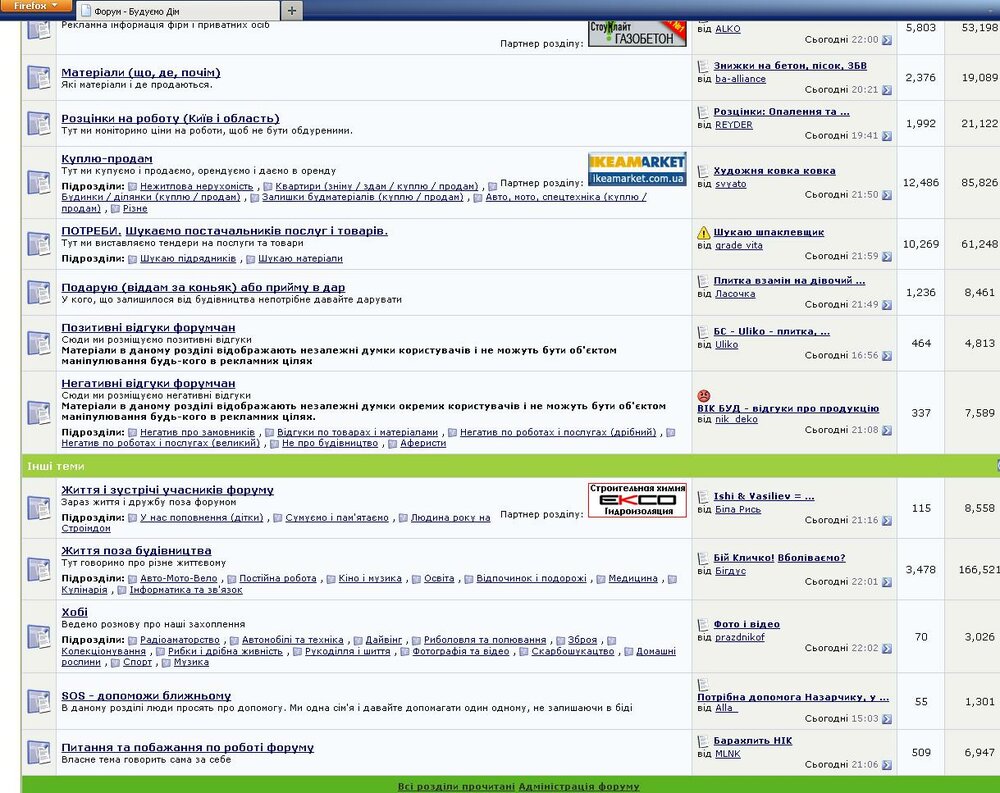1000x793 pixels.
Task: Click forum status icon for Розцінки на роботу
Action: point(39,123)
